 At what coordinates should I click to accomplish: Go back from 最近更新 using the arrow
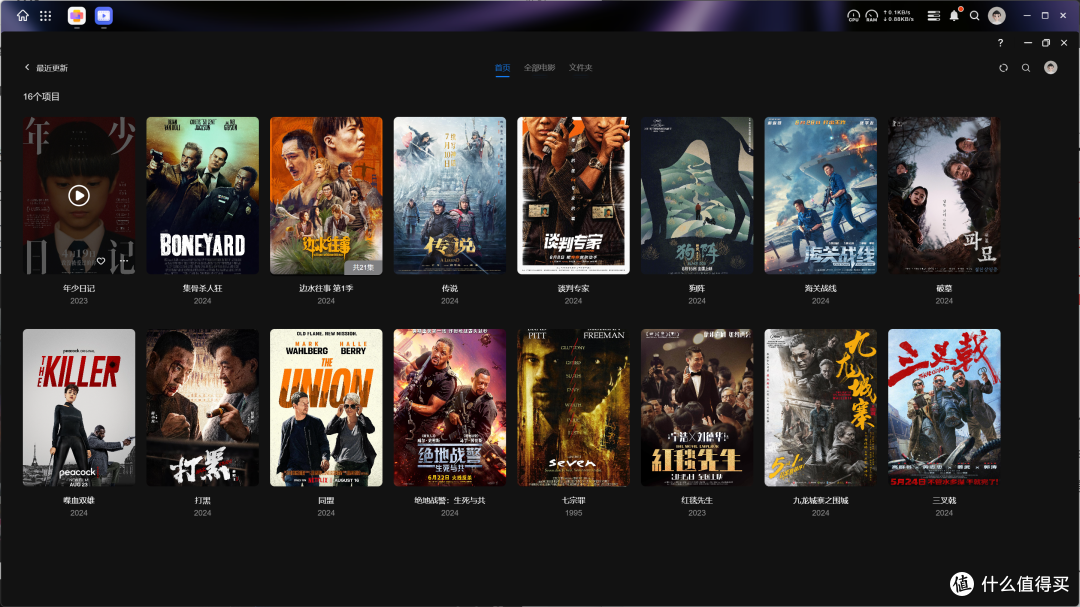(27, 68)
